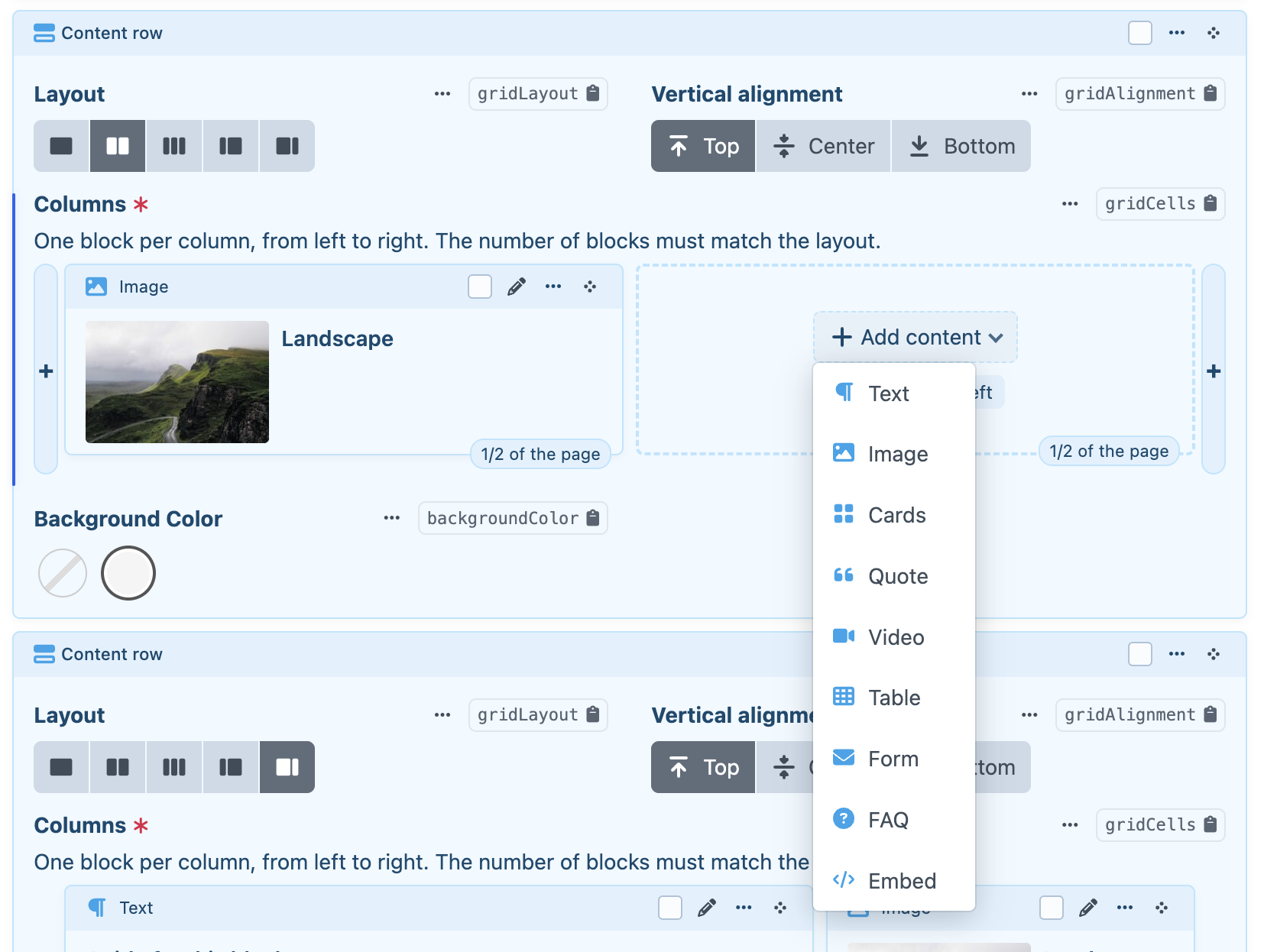Image resolution: width=1264 pixels, height=952 pixels.
Task: Copy the backgroundColor field handle
Action: click(513, 518)
